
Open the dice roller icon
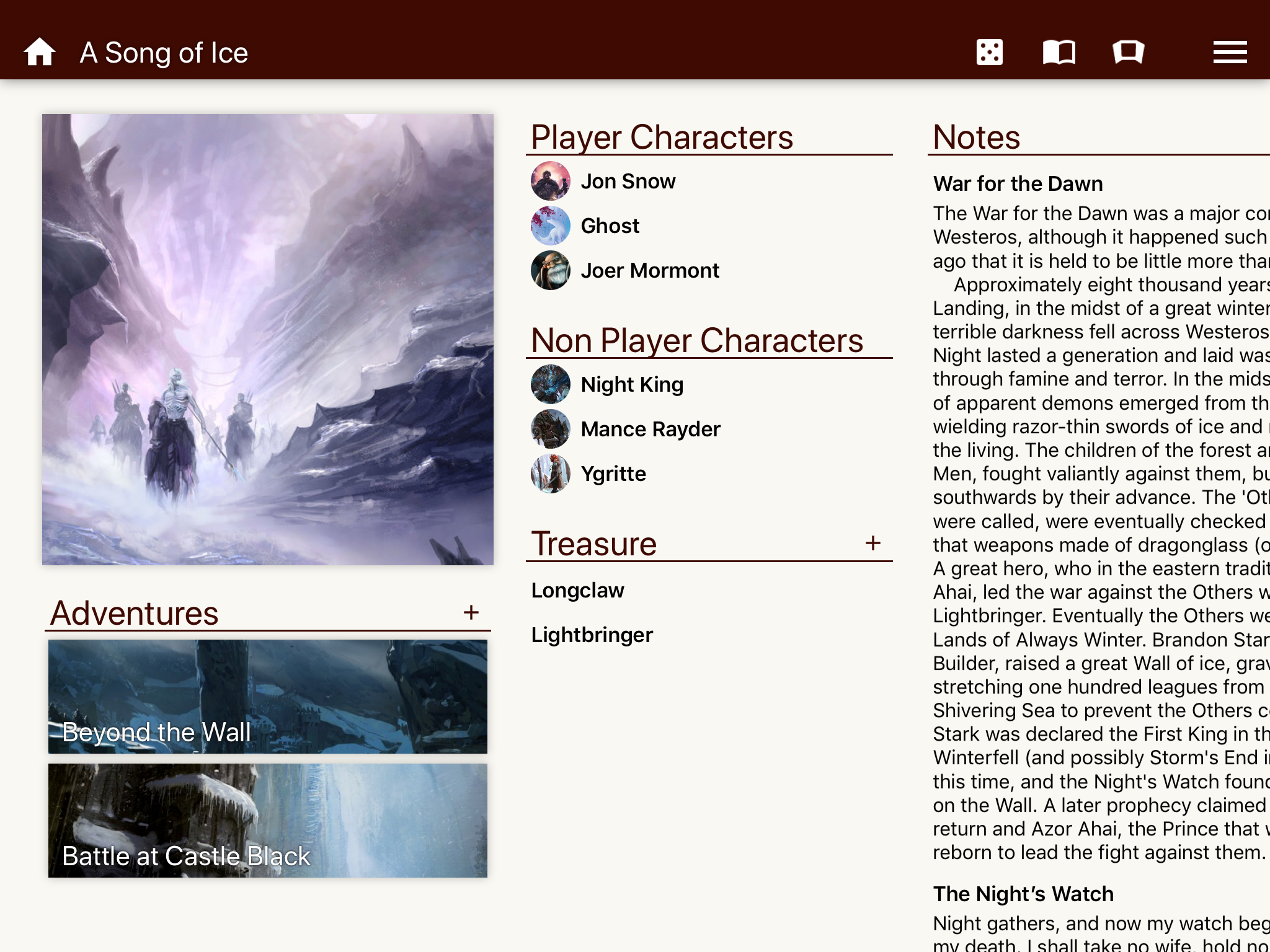coord(989,52)
